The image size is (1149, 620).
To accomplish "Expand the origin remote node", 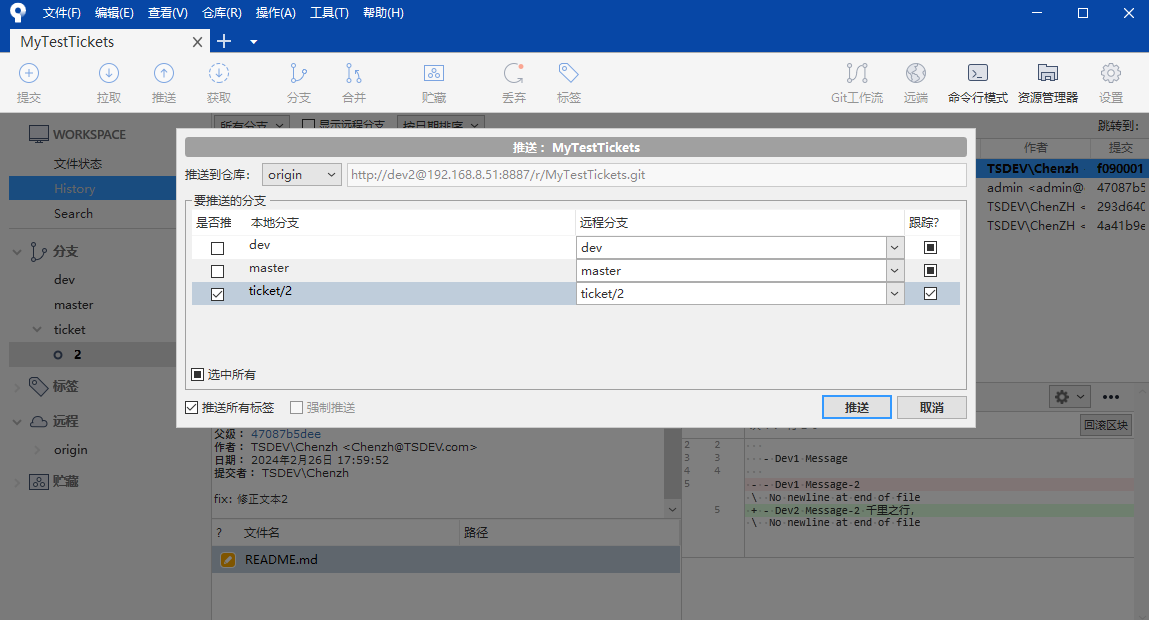I will pos(37,450).
